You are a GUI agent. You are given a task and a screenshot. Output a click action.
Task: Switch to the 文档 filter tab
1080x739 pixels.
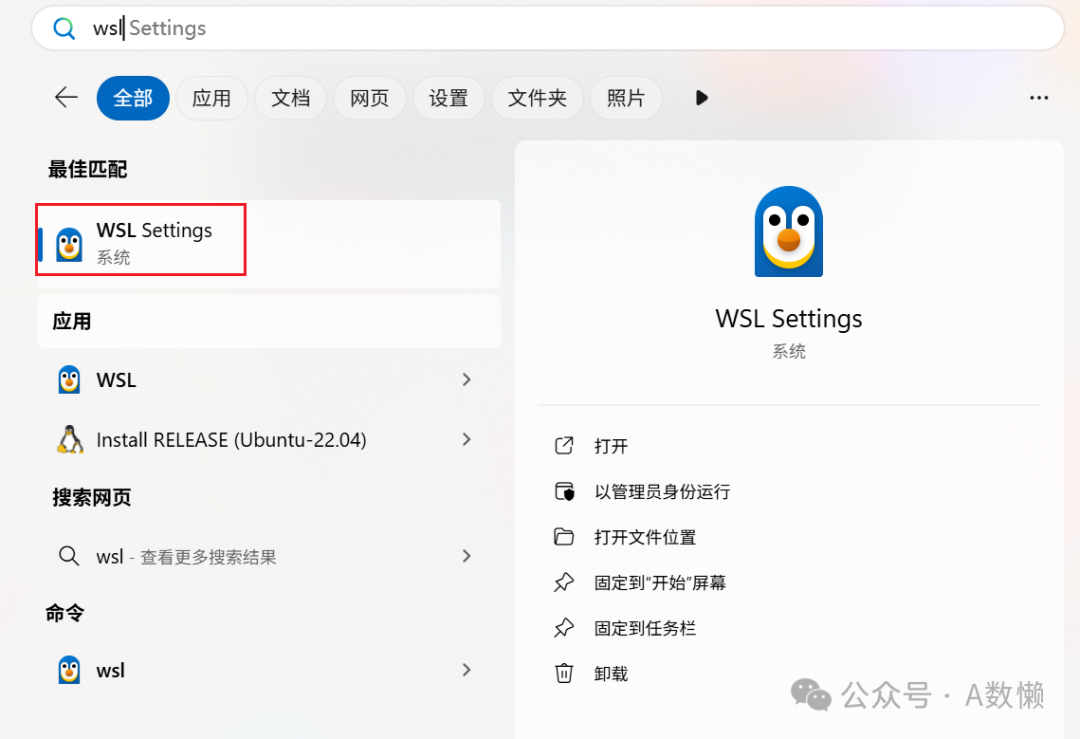pyautogui.click(x=290, y=97)
